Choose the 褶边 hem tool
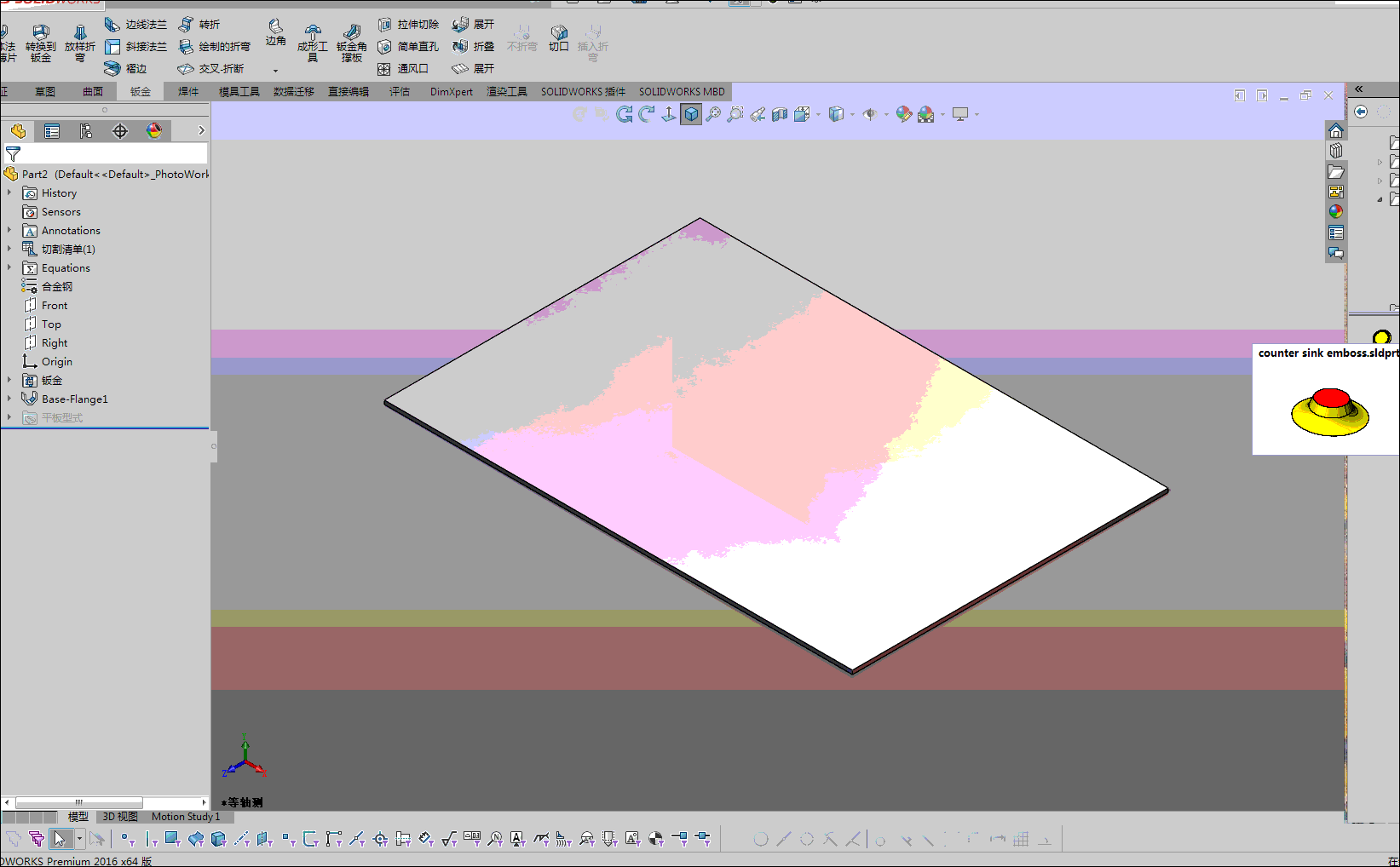This screenshot has width=1400, height=867. point(125,69)
